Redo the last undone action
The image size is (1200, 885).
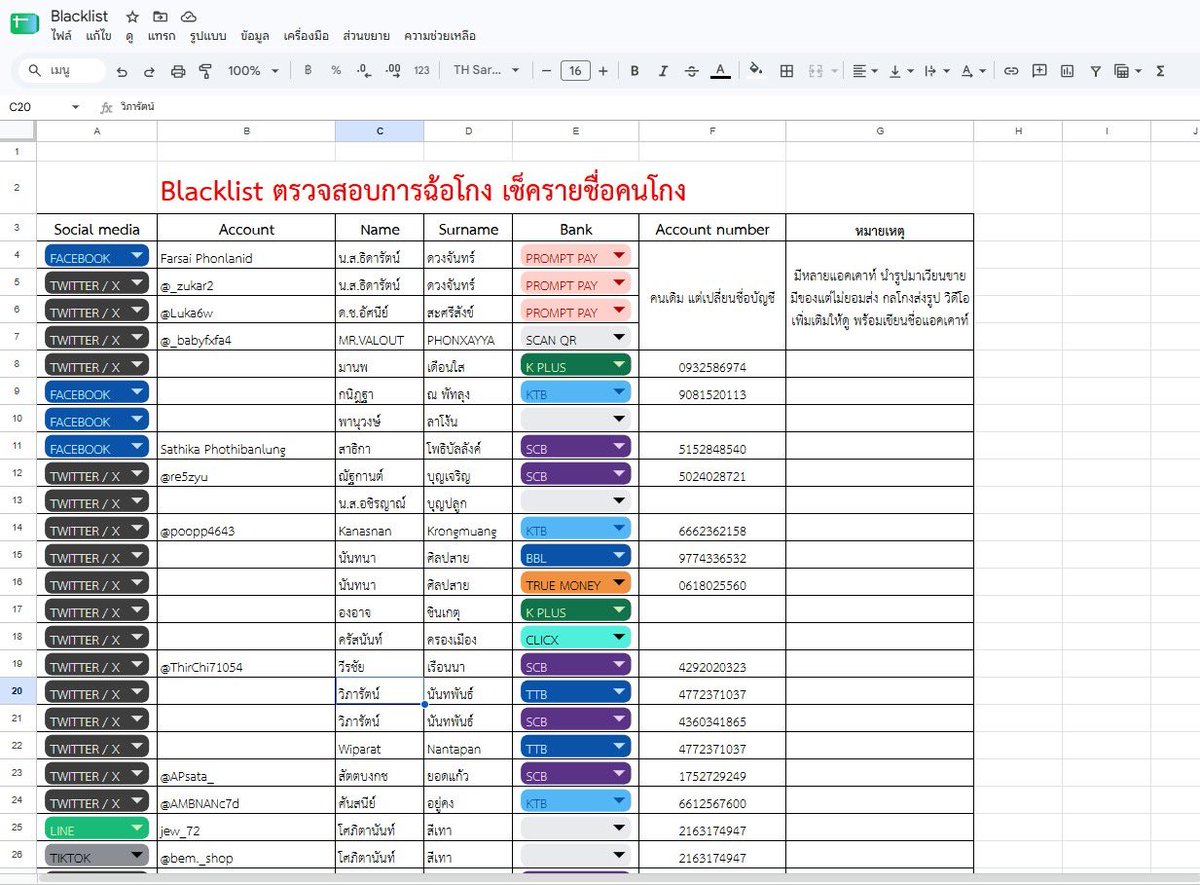coord(149,71)
